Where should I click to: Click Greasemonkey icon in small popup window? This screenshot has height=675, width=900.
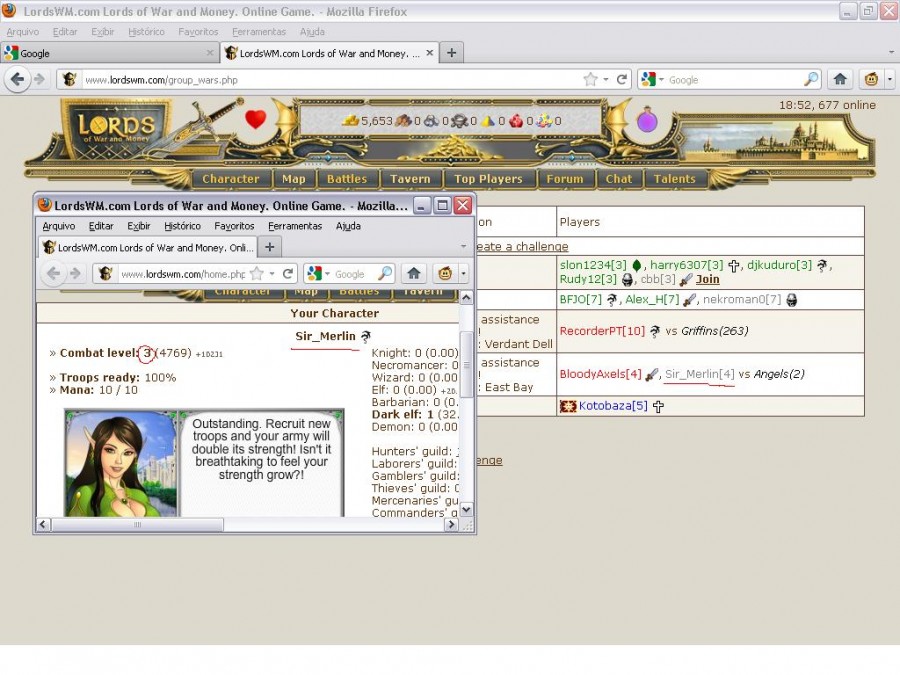point(445,273)
